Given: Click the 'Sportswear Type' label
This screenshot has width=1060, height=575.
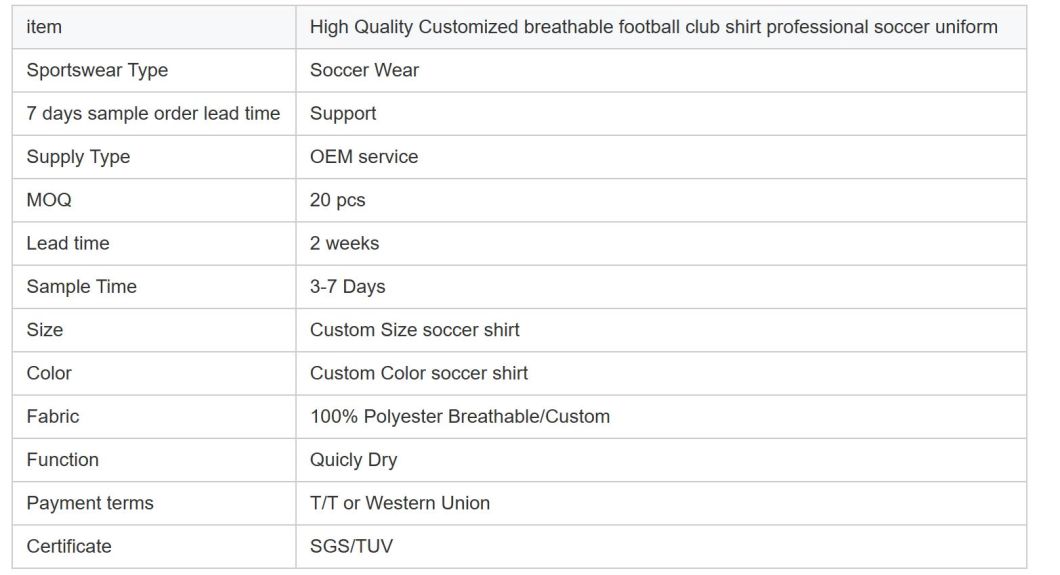Looking at the screenshot, I should 97,70.
